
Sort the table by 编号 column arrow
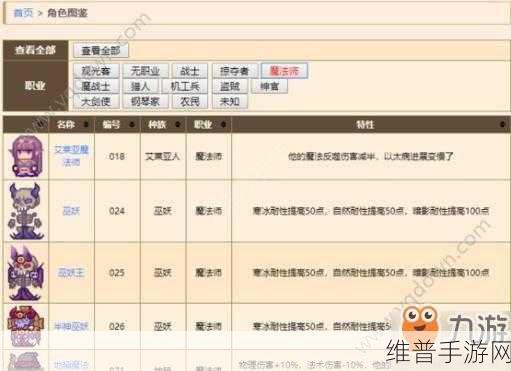point(132,125)
